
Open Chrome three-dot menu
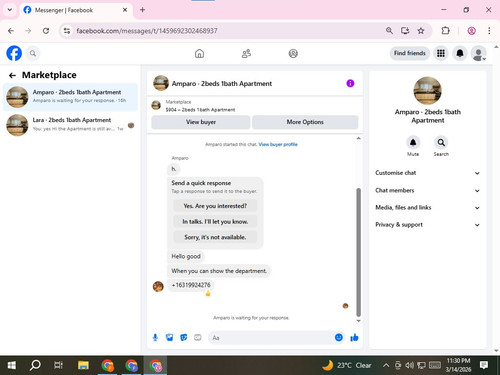(489, 31)
